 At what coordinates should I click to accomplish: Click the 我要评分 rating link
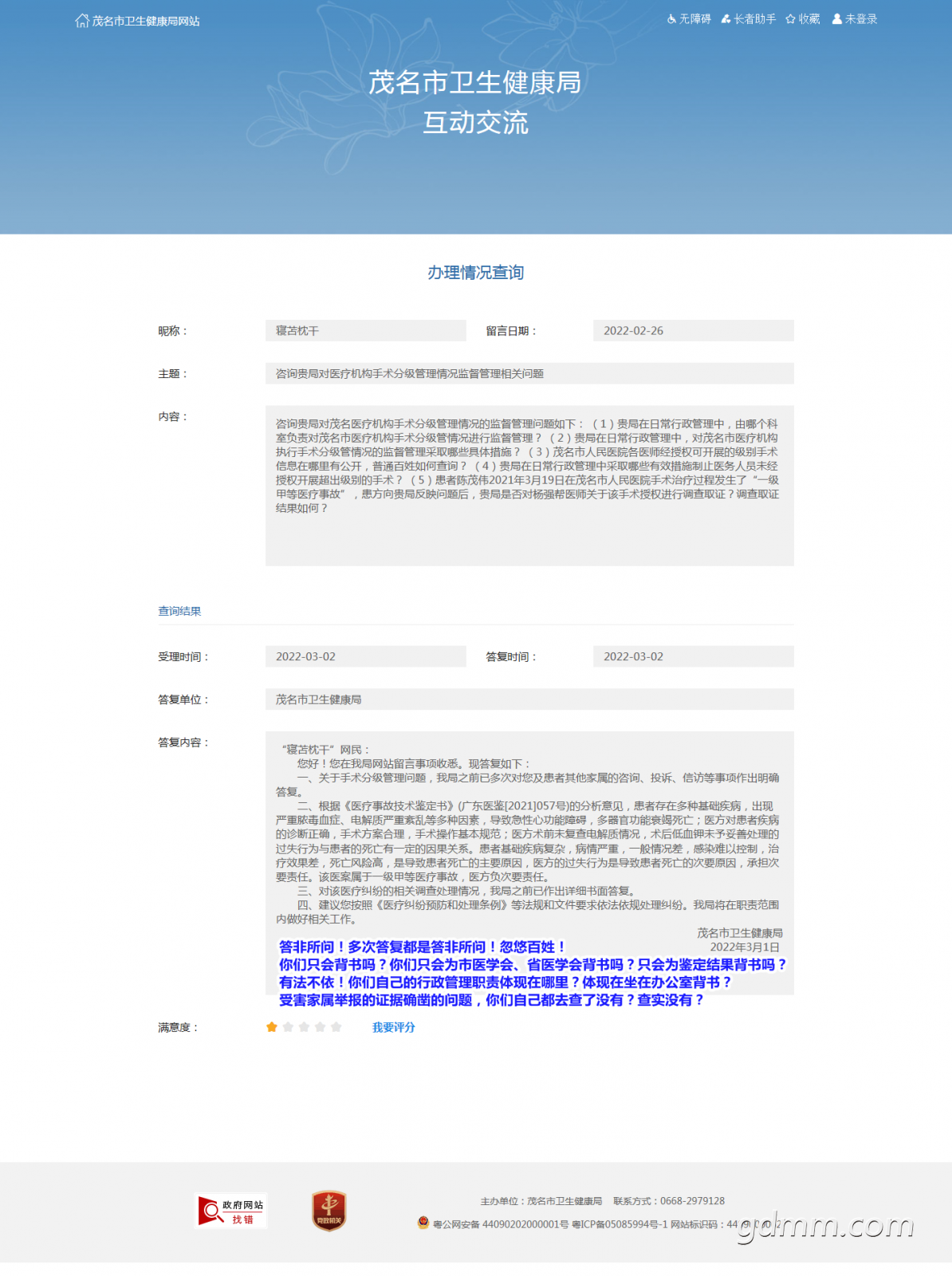point(394,1027)
